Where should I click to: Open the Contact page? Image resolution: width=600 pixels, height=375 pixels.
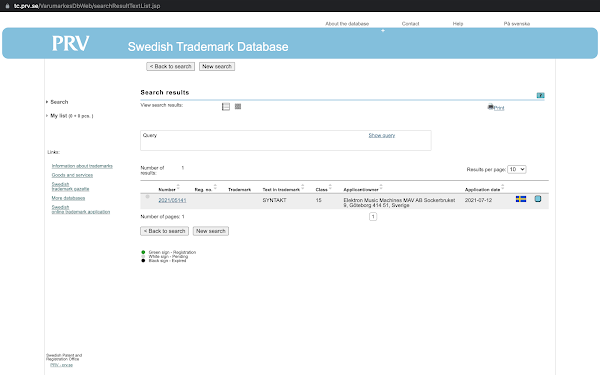(410, 24)
